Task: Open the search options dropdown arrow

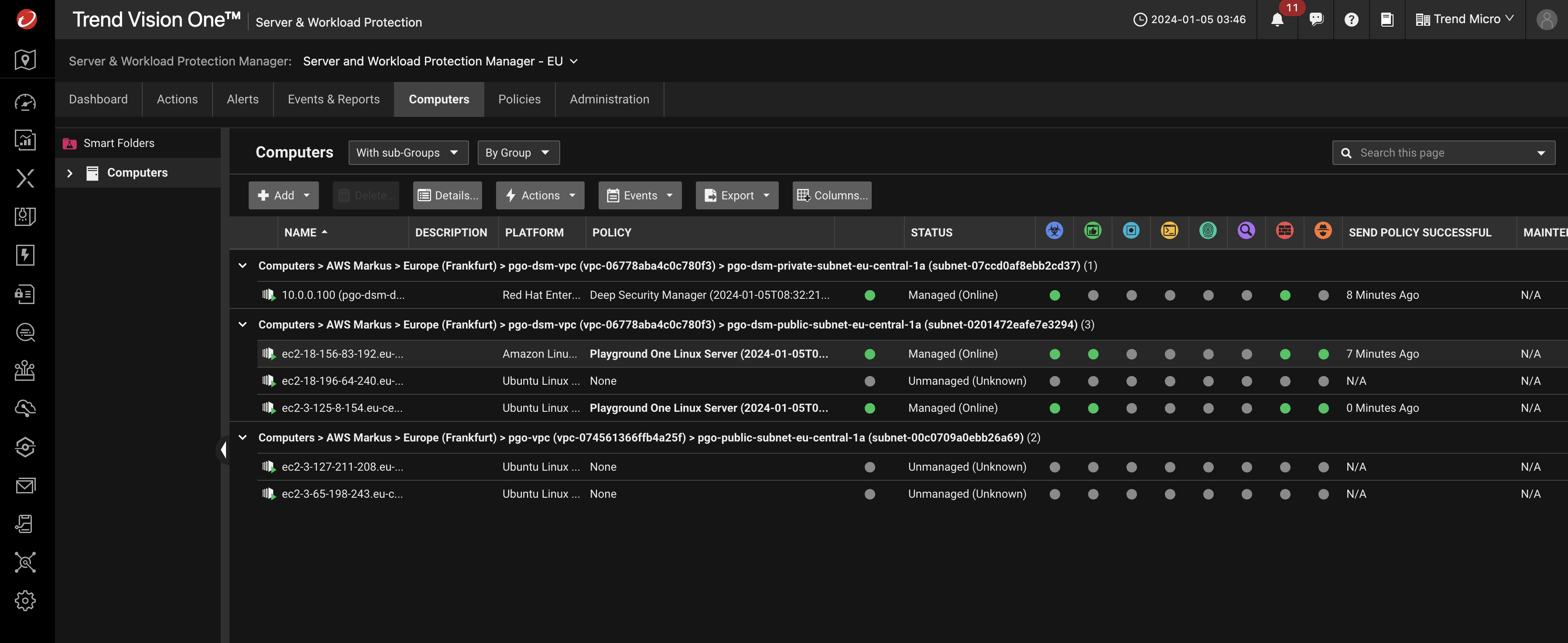Action: coord(1541,153)
